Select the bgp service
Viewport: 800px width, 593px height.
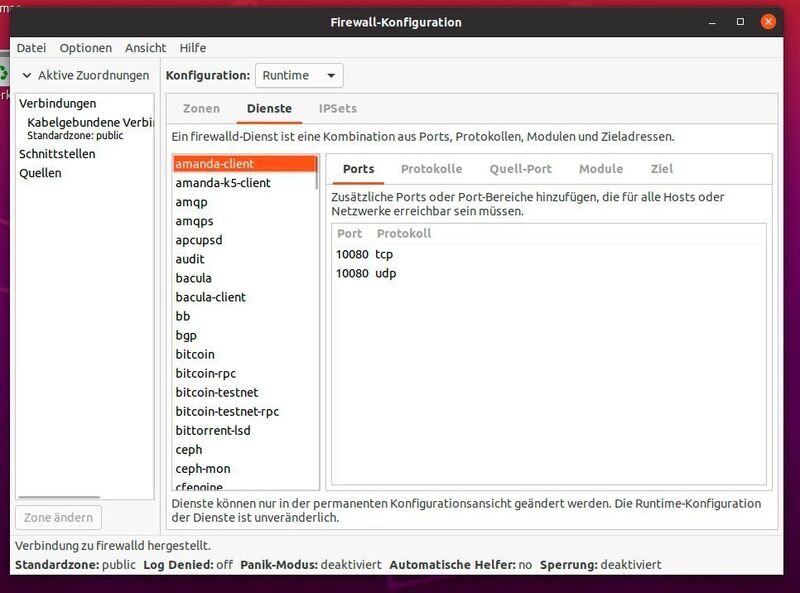pos(244,335)
